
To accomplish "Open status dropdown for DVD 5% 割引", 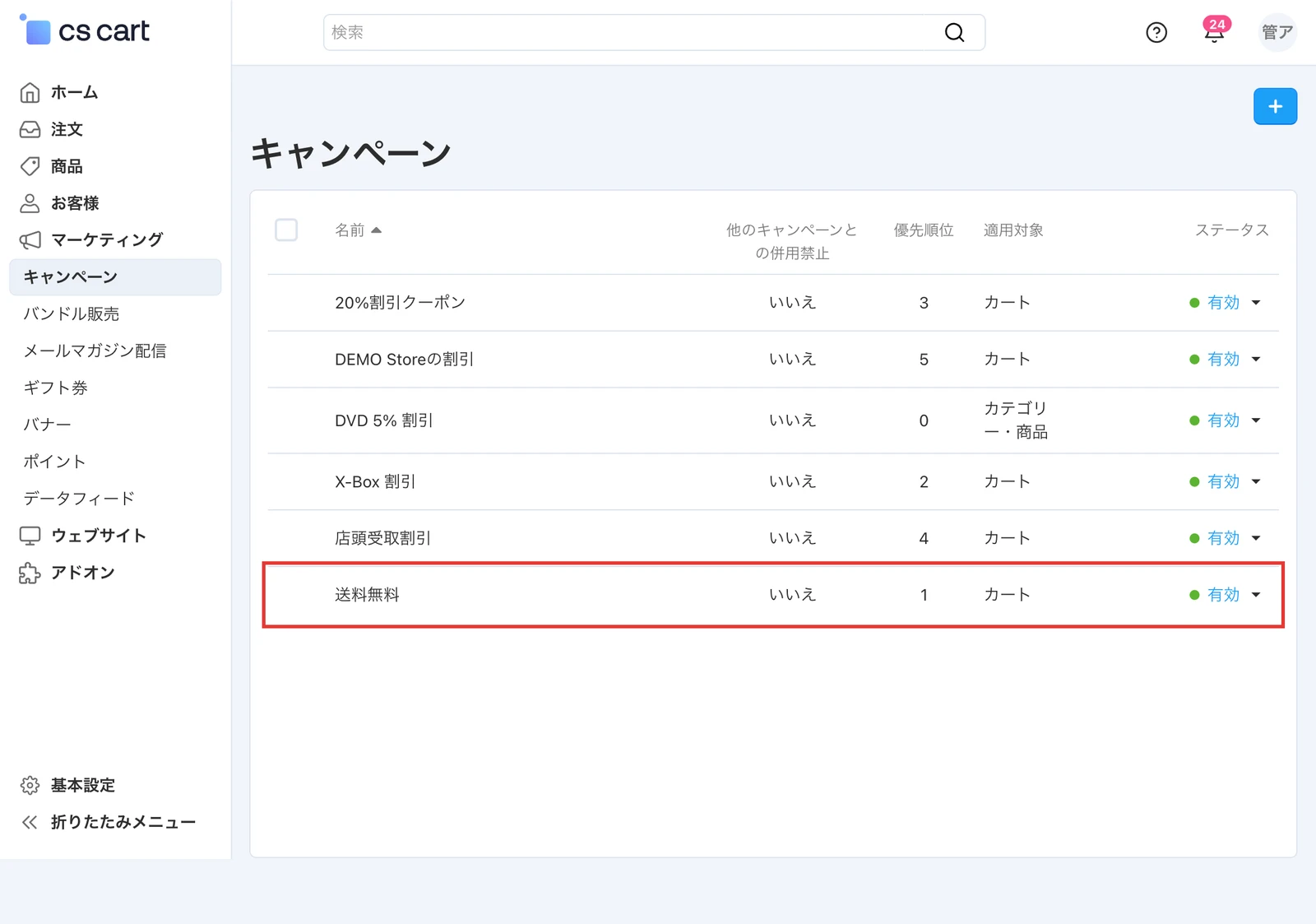I will click(x=1226, y=420).
